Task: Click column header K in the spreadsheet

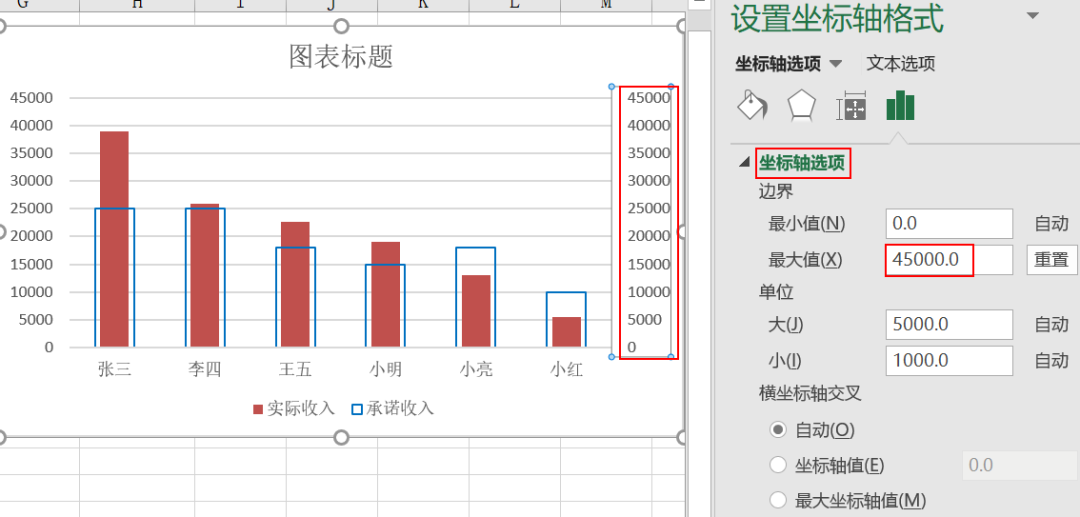Action: (422, 5)
